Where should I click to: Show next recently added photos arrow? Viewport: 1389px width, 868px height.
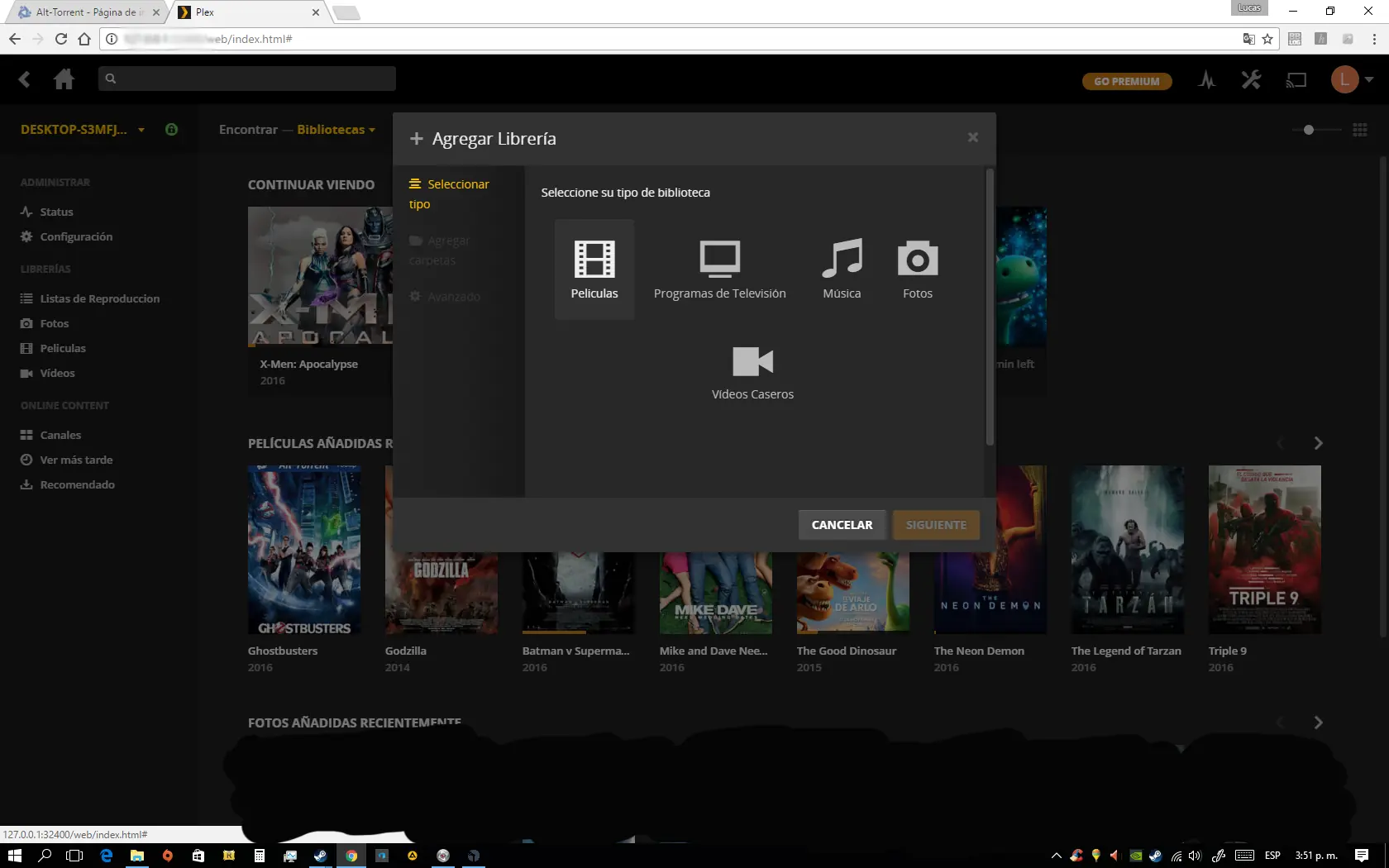pos(1318,723)
